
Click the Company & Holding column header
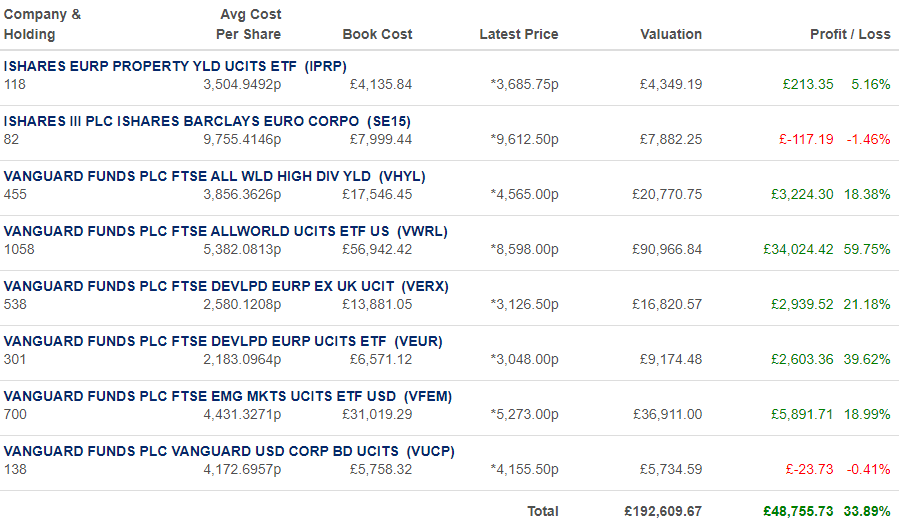tap(42, 24)
